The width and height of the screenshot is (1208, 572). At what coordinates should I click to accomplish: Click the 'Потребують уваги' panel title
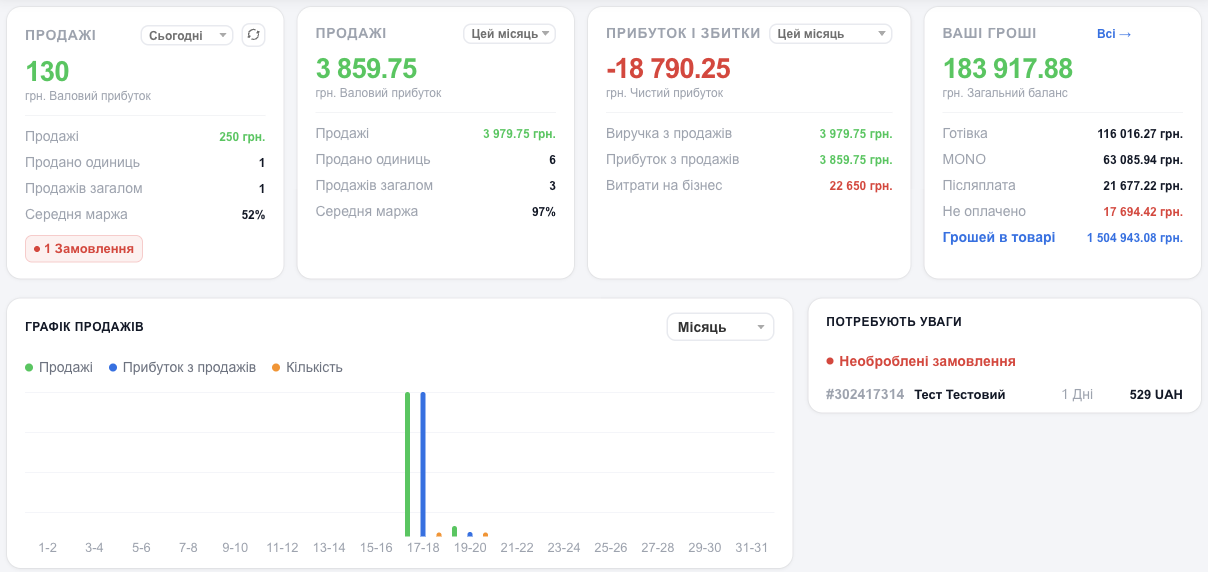tap(894, 322)
